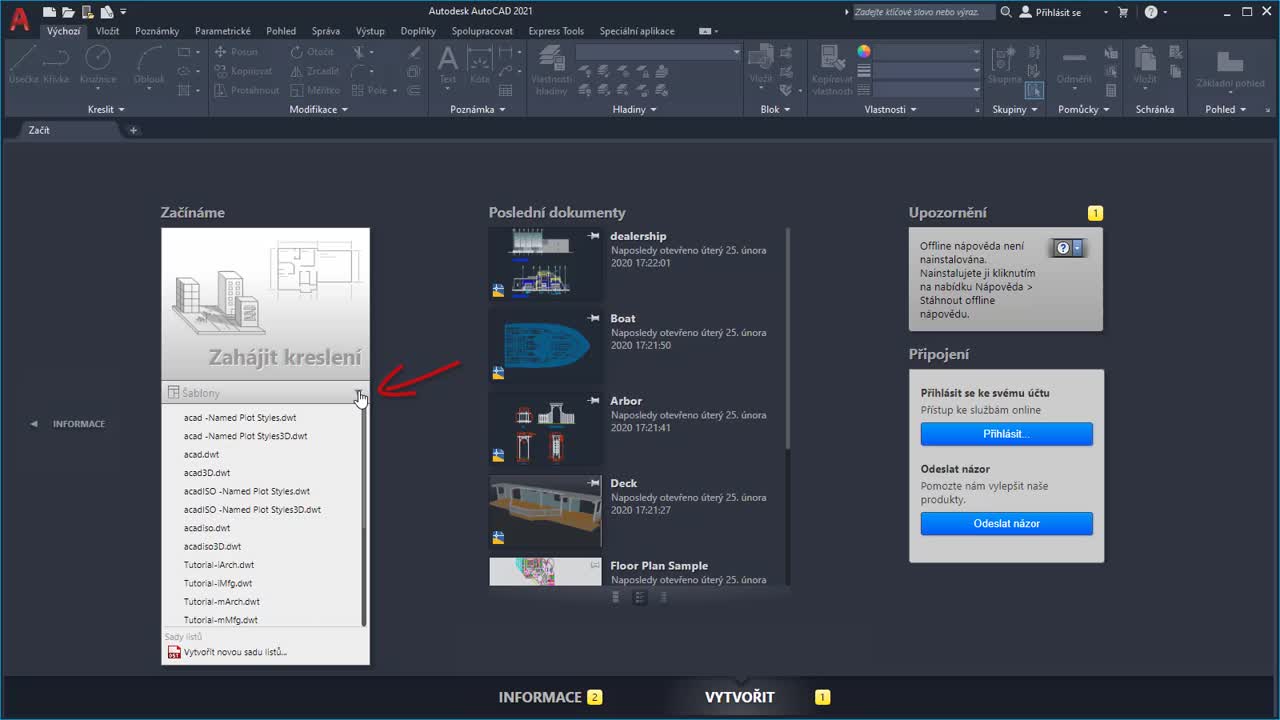This screenshot has height=720, width=1280.
Task: Click the Odeslat názor button
Action: pos(1006,523)
